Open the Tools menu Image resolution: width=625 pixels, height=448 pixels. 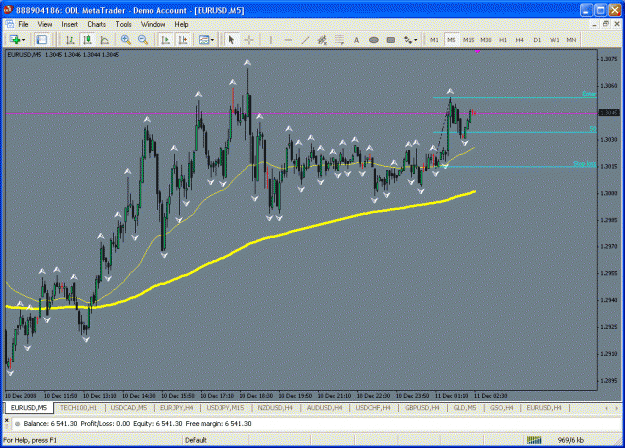click(123, 24)
